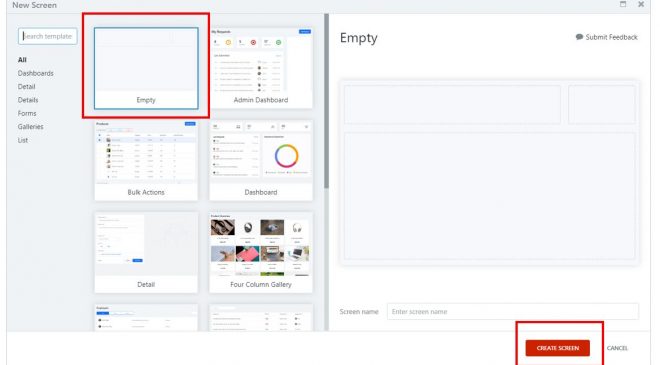This screenshot has width=660, height=365.
Task: Focus the Search template input field
Action: (x=48, y=36)
